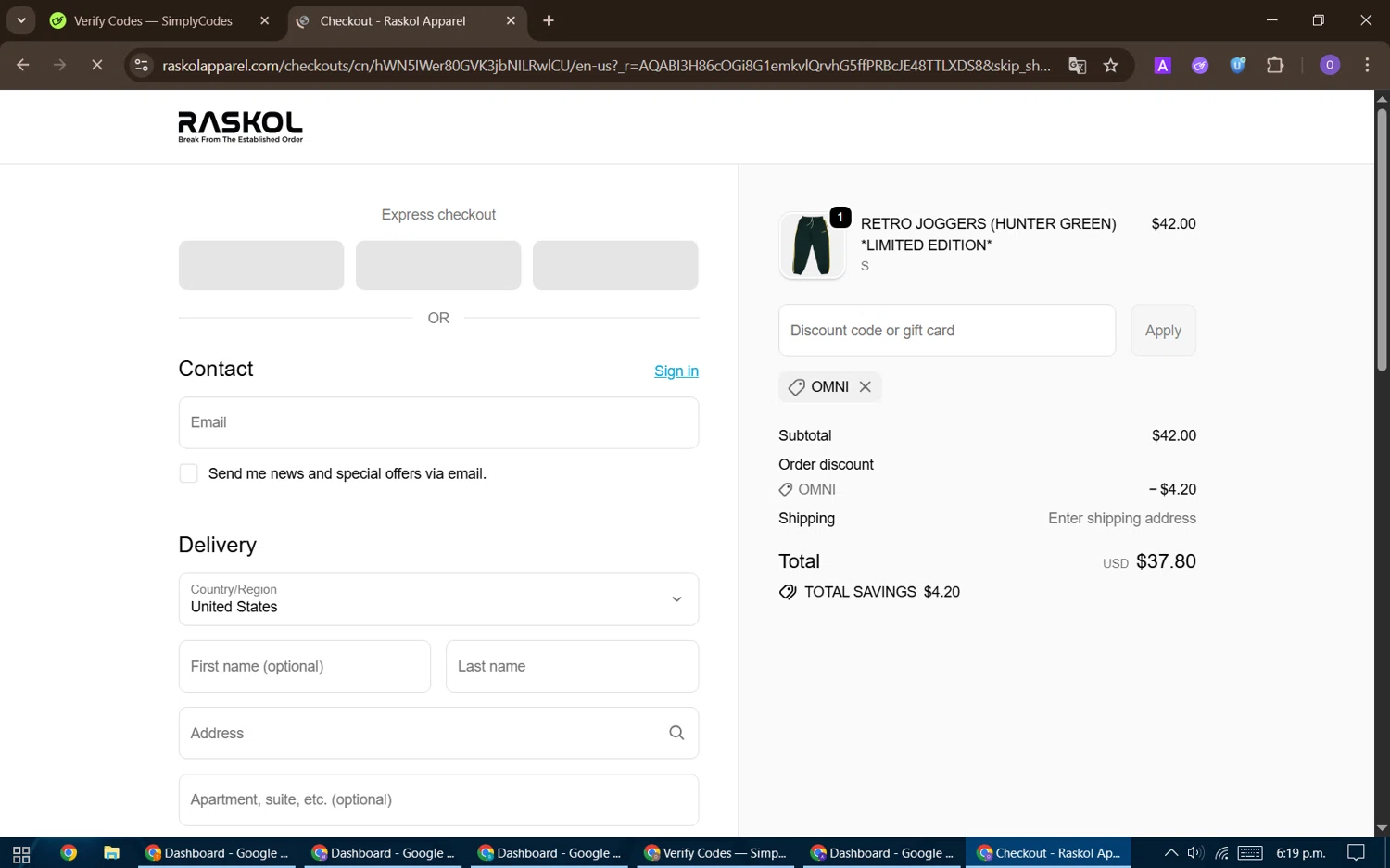Tick the news and special offers checkbox
The image size is (1390, 868).
pos(188,473)
